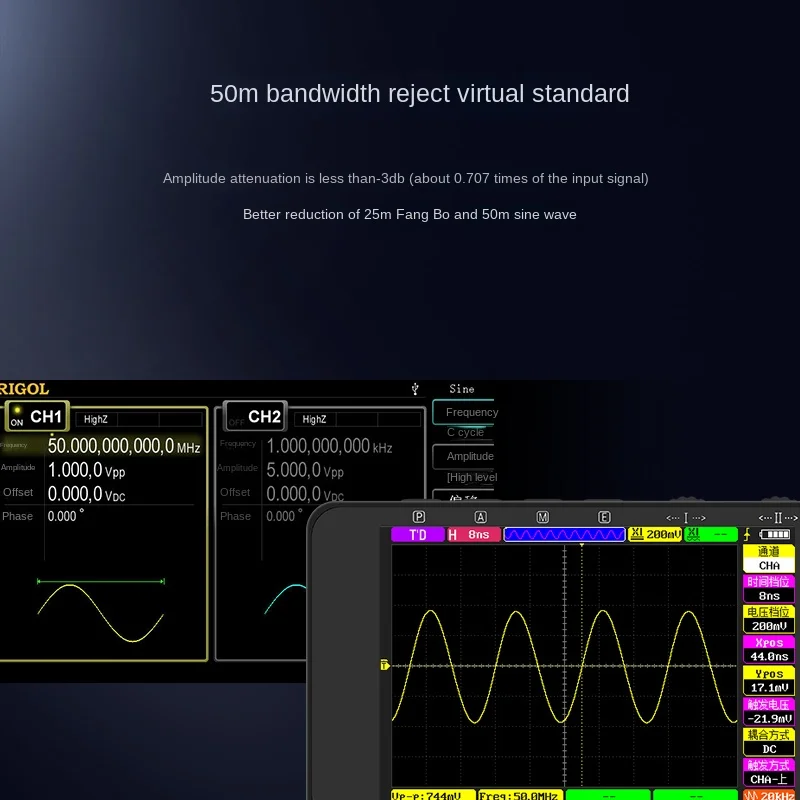The height and width of the screenshot is (800, 800).
Task: Select the C cycle menu option
Action: coord(465,432)
